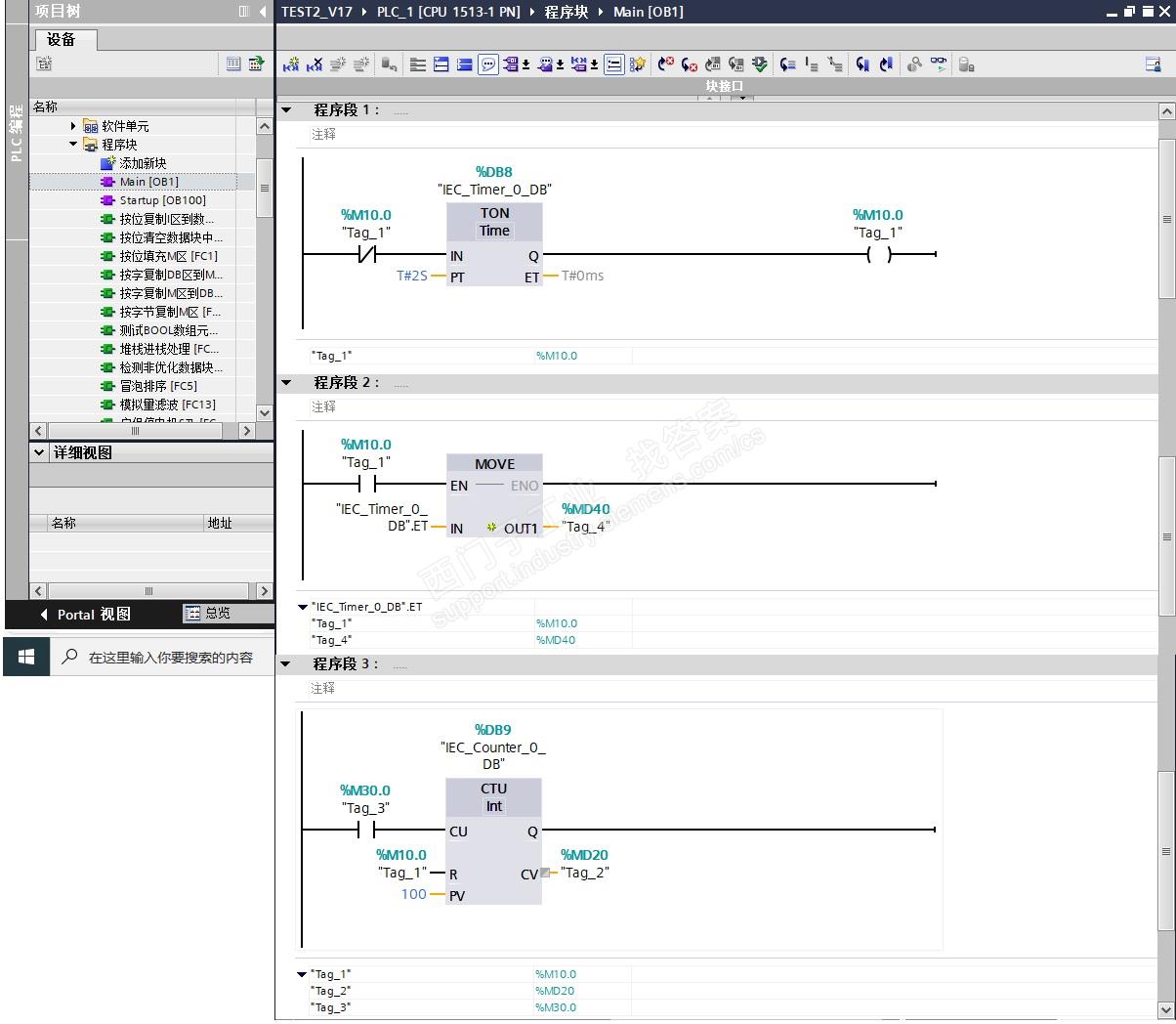Click TEST2_V17 in the breadcrumb path
1176x1024 pixels.
point(316,12)
